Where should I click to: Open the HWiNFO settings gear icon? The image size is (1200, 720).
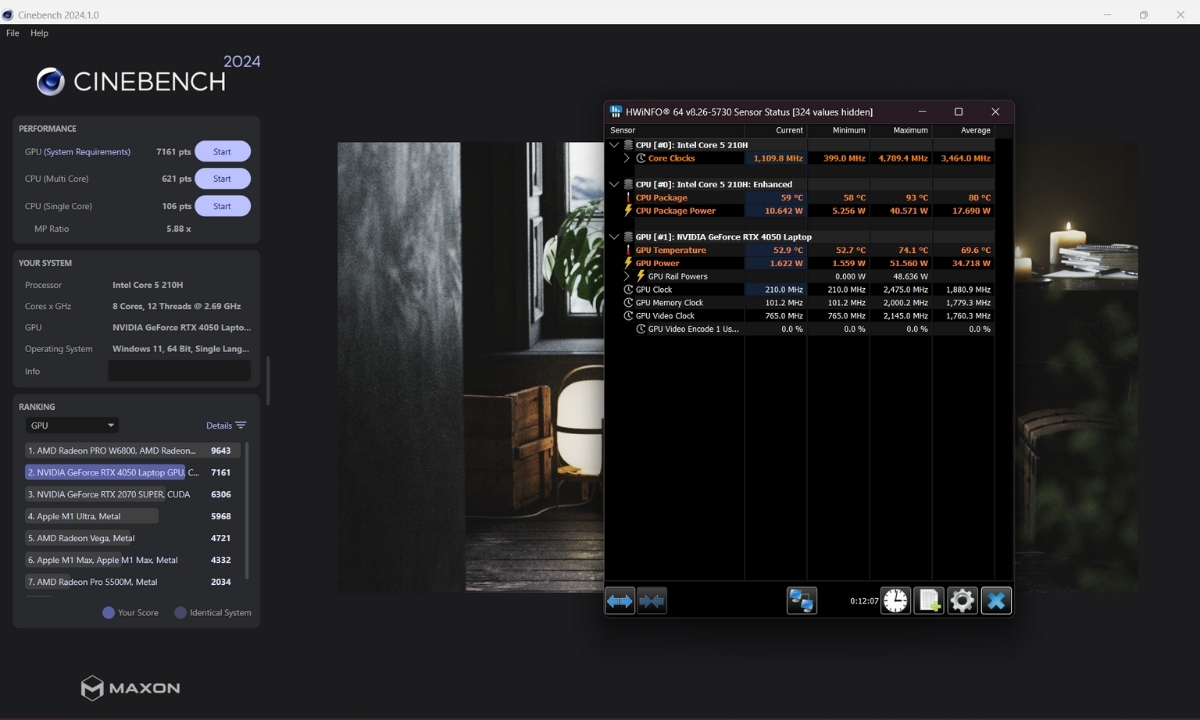[962, 600]
